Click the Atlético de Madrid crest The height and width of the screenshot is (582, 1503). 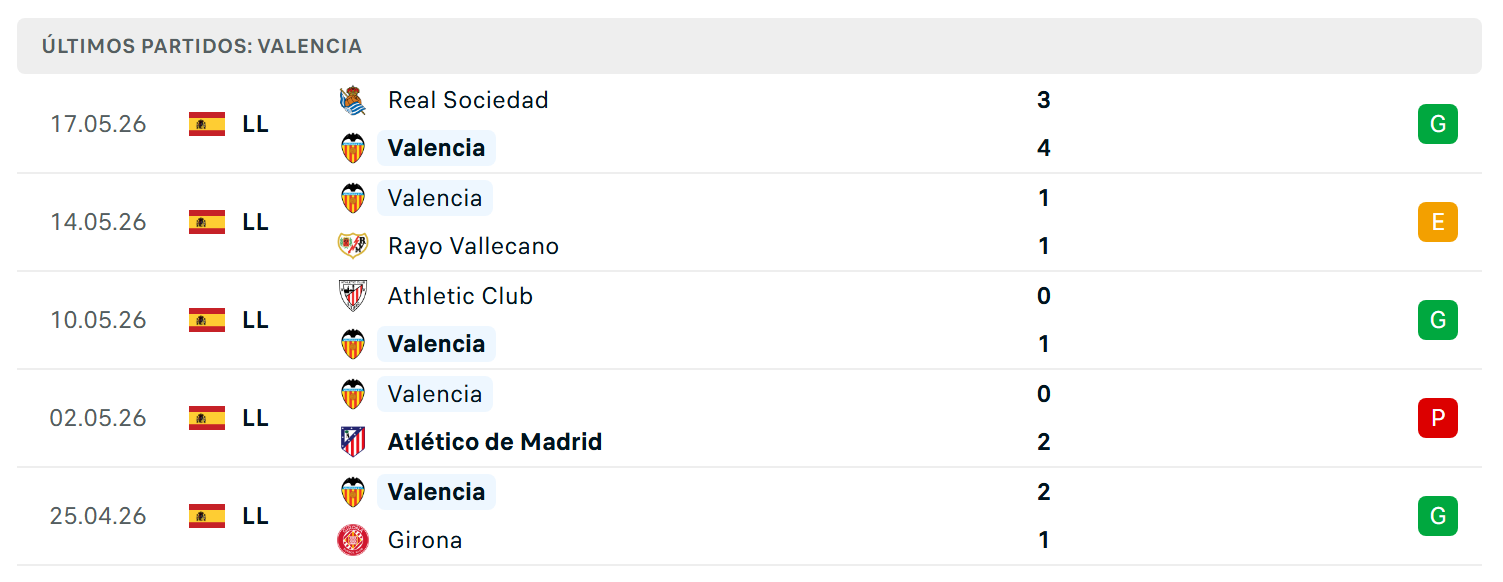353,442
